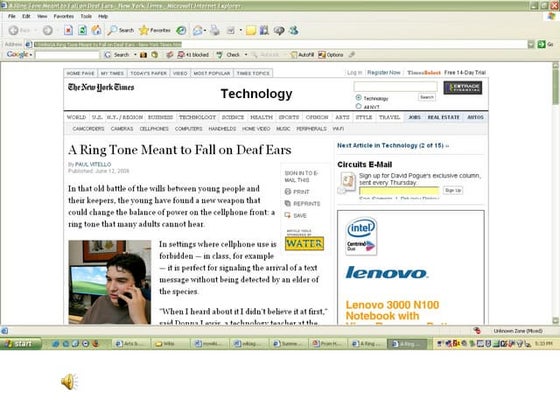
Task: Click the Save icon in article tools
Action: pyautogui.click(x=288, y=215)
